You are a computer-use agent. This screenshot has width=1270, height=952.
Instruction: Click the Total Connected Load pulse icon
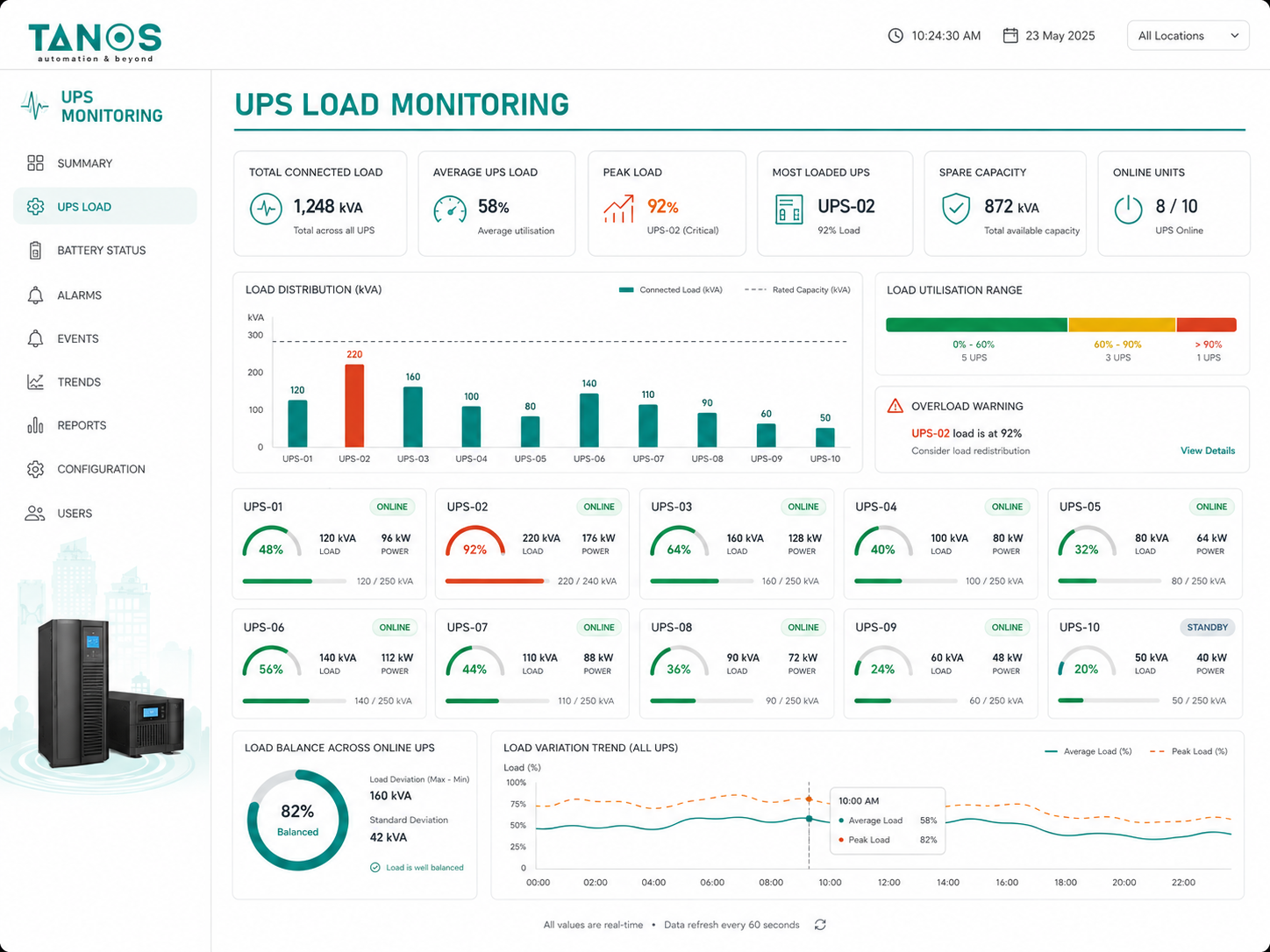(x=266, y=210)
